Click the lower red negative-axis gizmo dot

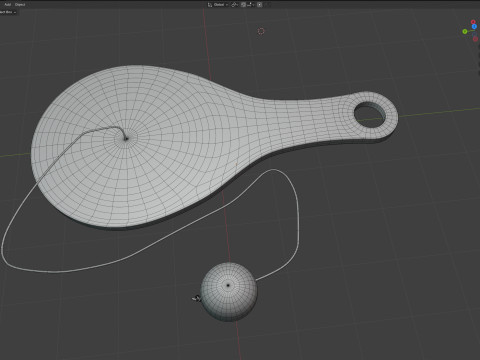point(475,39)
